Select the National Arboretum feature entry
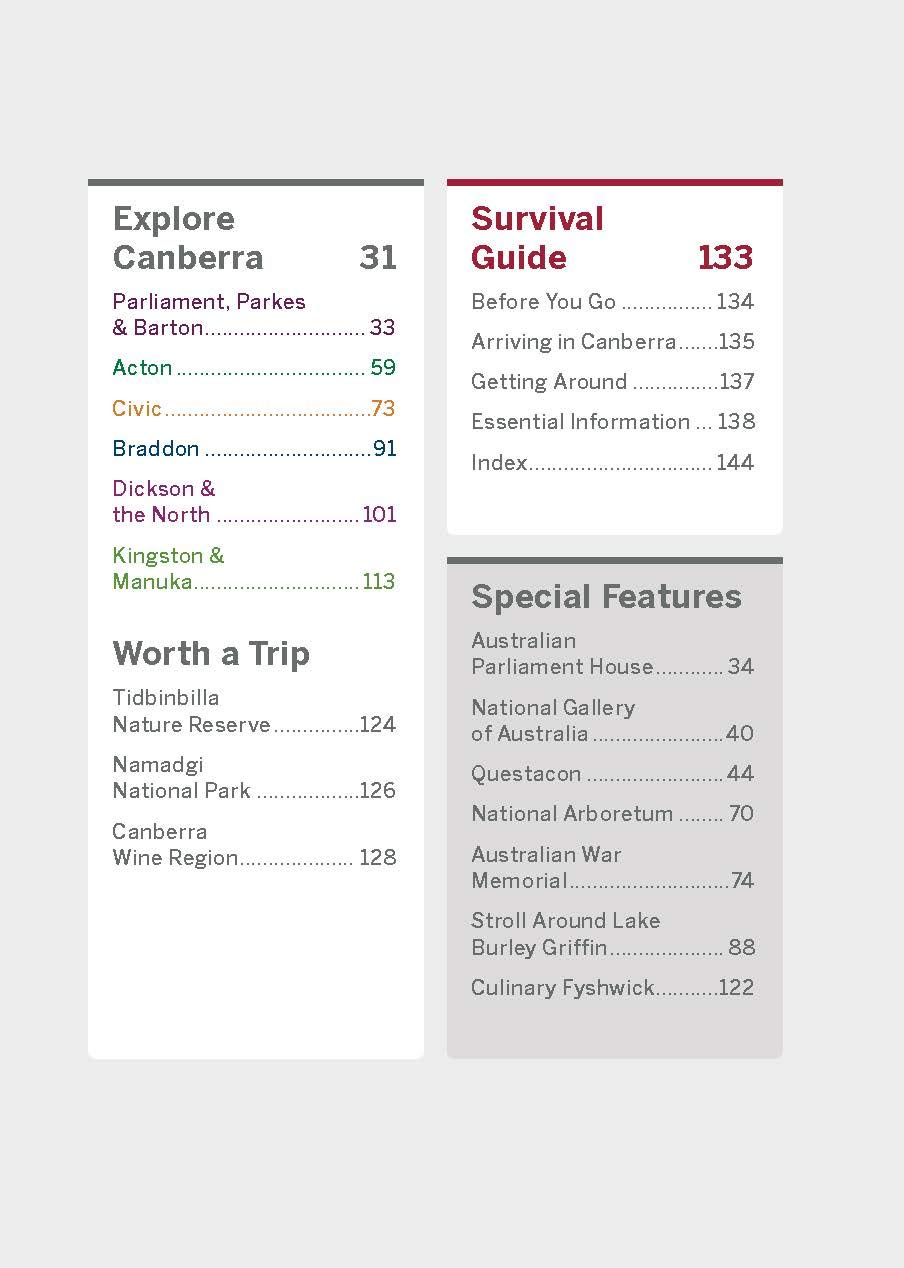The width and height of the screenshot is (904, 1268). tap(612, 814)
